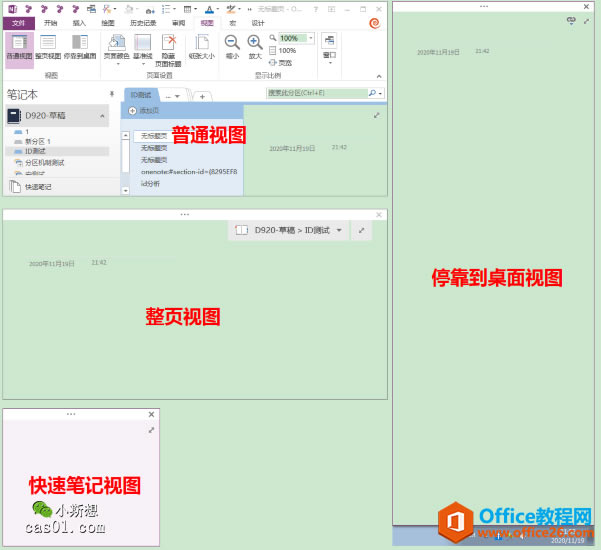Open the 窗口 window dropdown
601x550 pixels.
[x=330, y=49]
